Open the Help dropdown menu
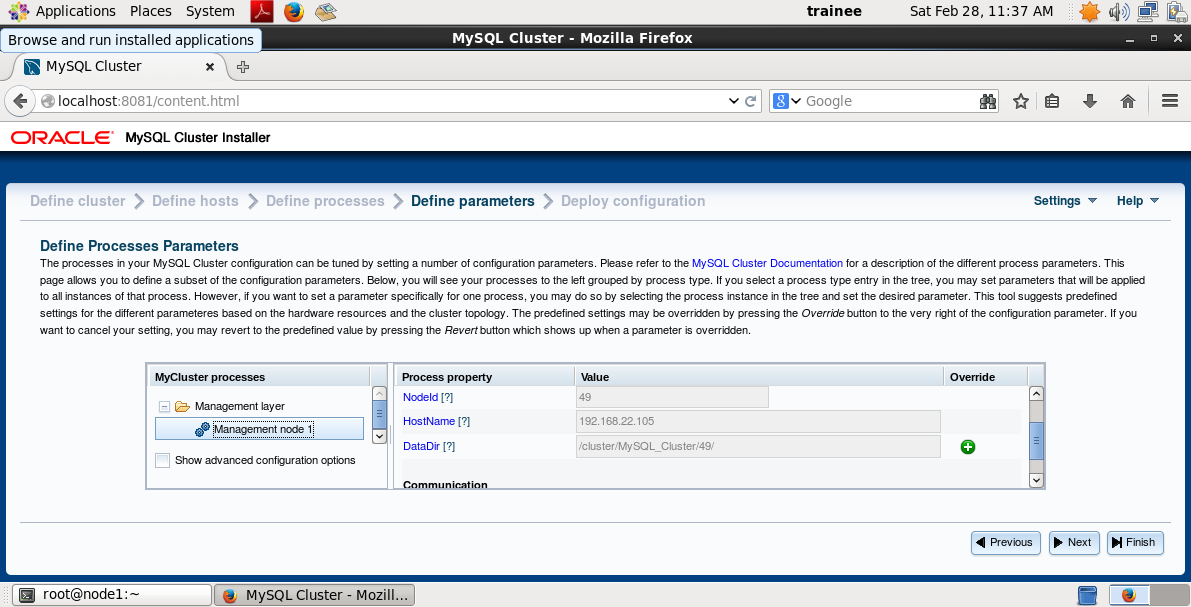 1138,201
